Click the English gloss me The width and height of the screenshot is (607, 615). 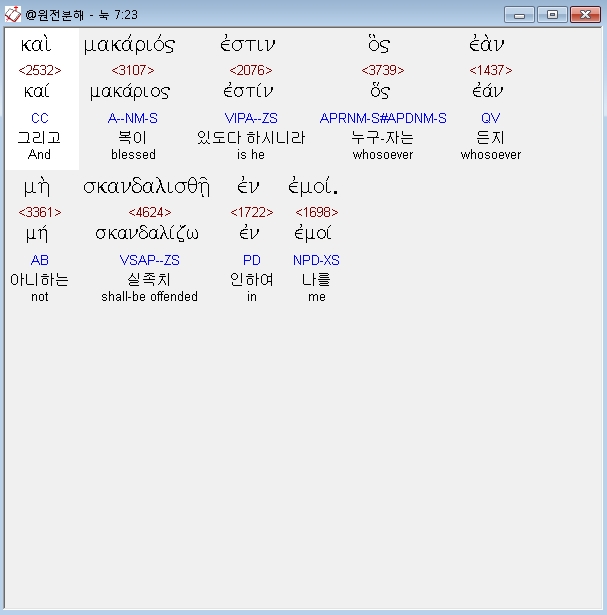(x=317, y=297)
